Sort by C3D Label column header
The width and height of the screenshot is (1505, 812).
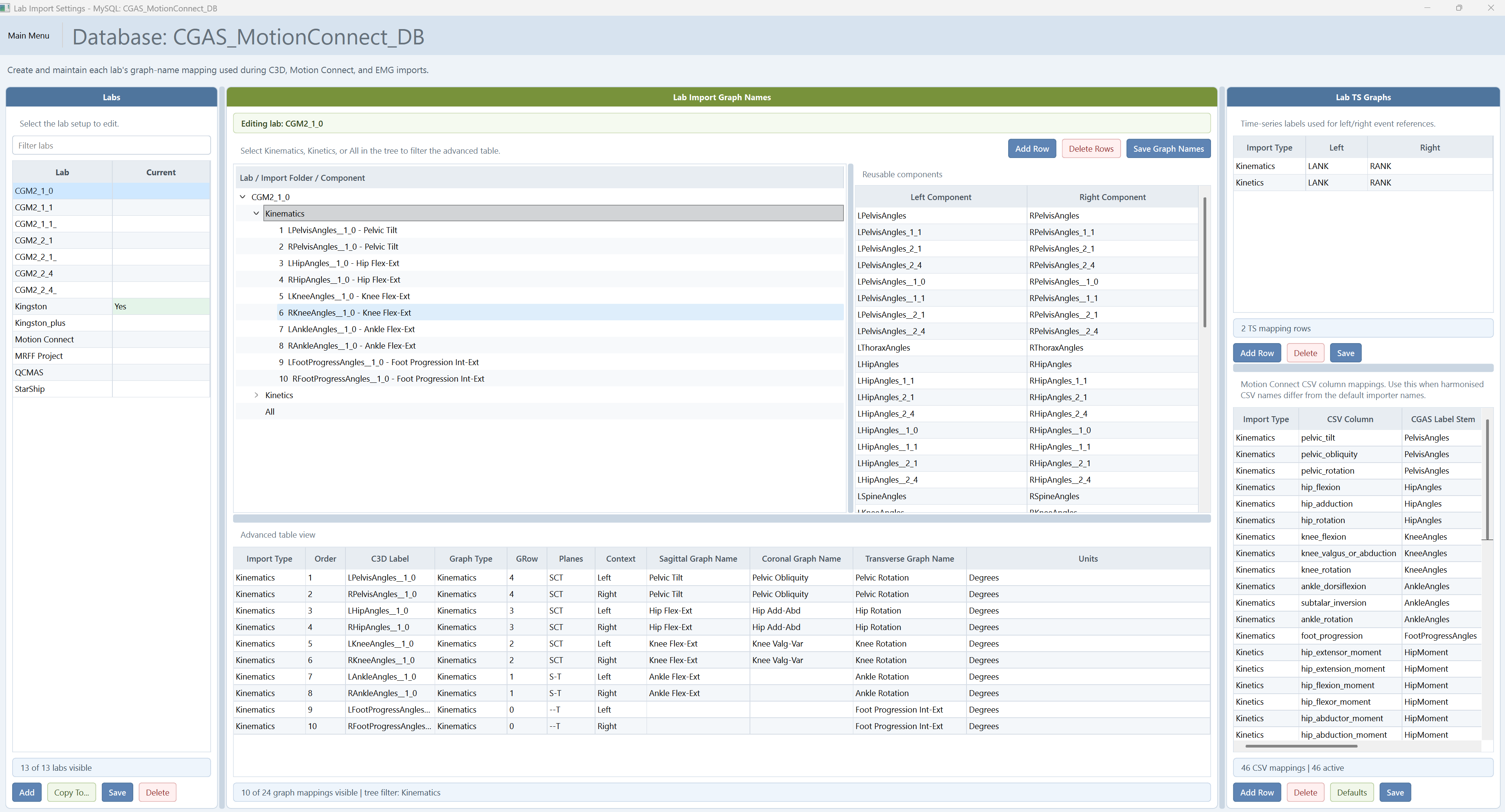[x=390, y=559]
